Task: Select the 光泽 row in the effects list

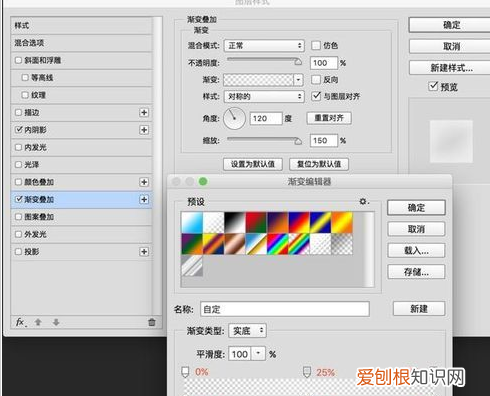Action: coord(82,165)
